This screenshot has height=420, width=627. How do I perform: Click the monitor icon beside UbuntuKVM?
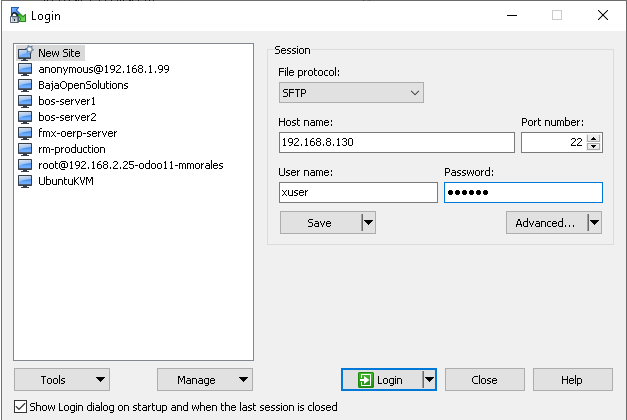click(25, 181)
